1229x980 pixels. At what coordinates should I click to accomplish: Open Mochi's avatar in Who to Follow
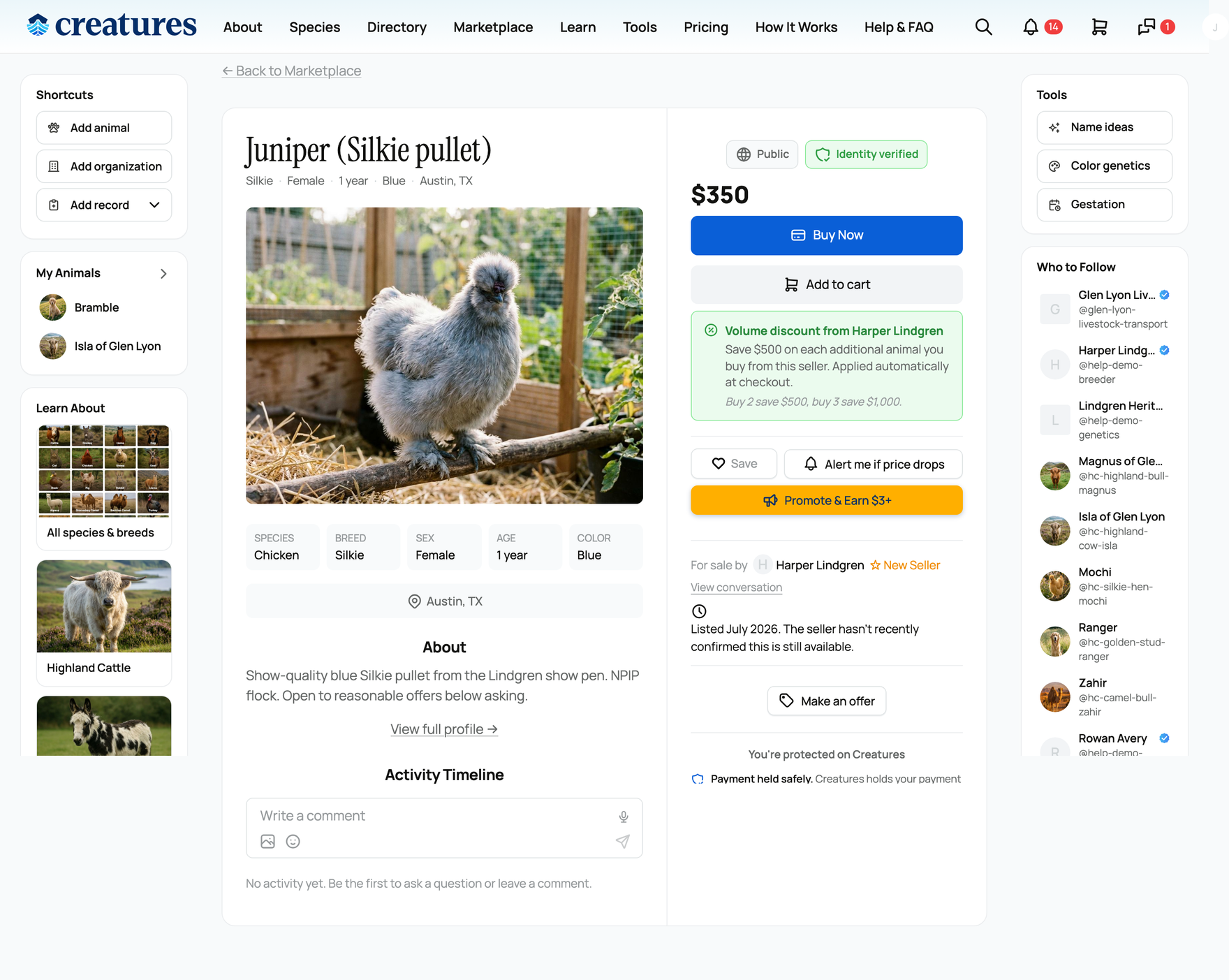(1055, 586)
